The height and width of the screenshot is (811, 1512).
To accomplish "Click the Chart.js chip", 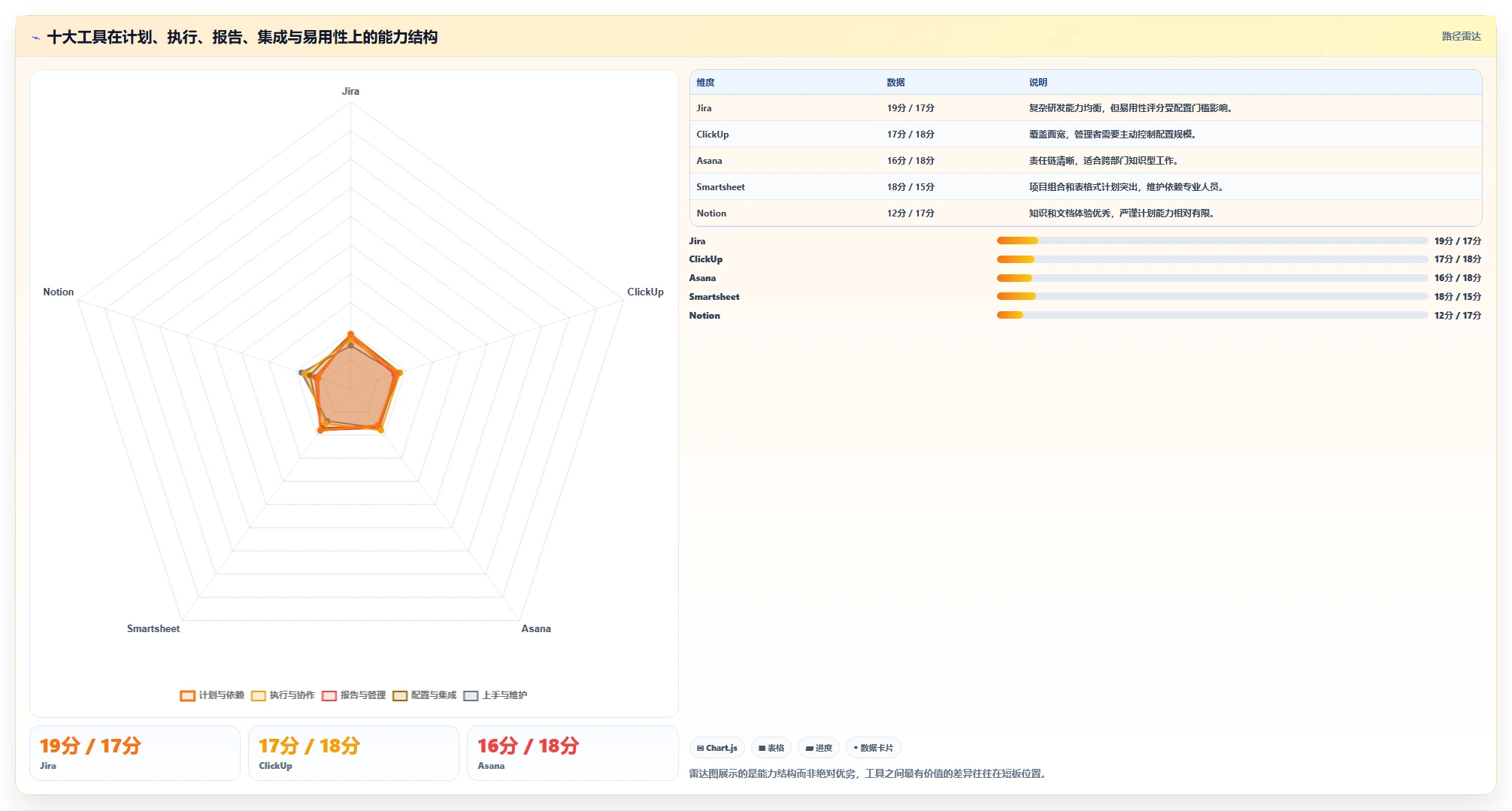I will (717, 748).
